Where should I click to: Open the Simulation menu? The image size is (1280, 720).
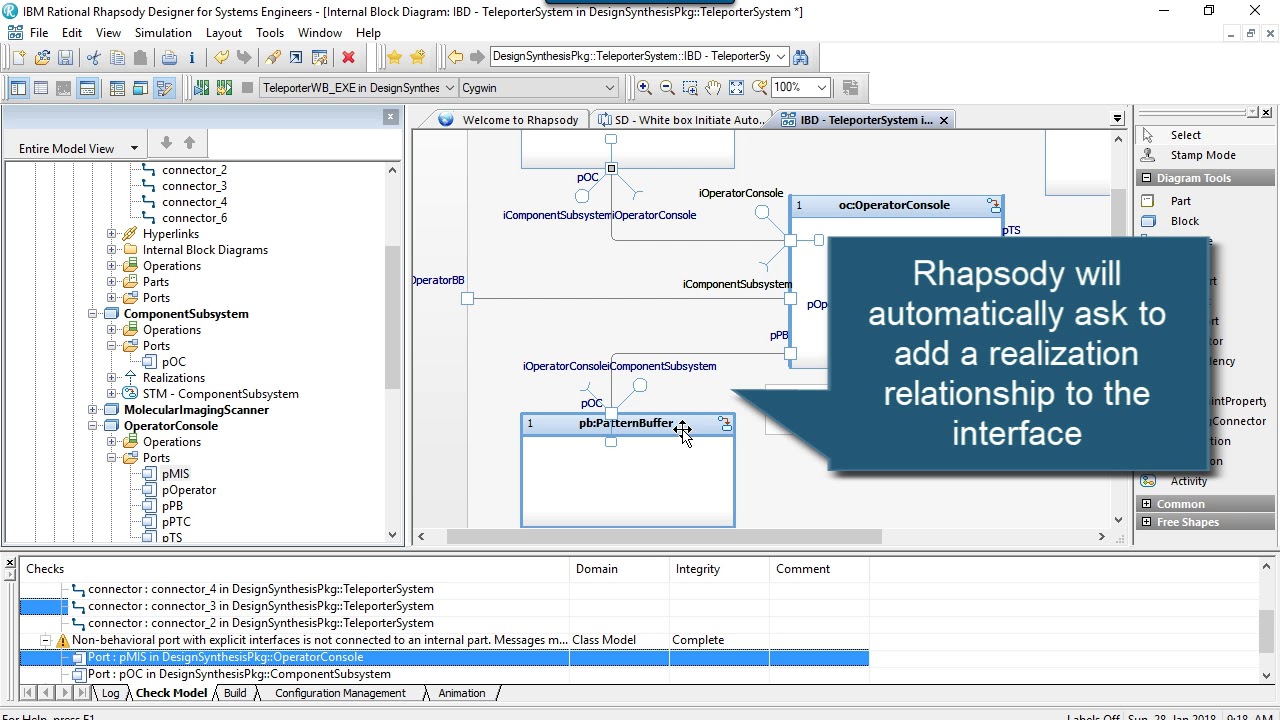coord(163,33)
